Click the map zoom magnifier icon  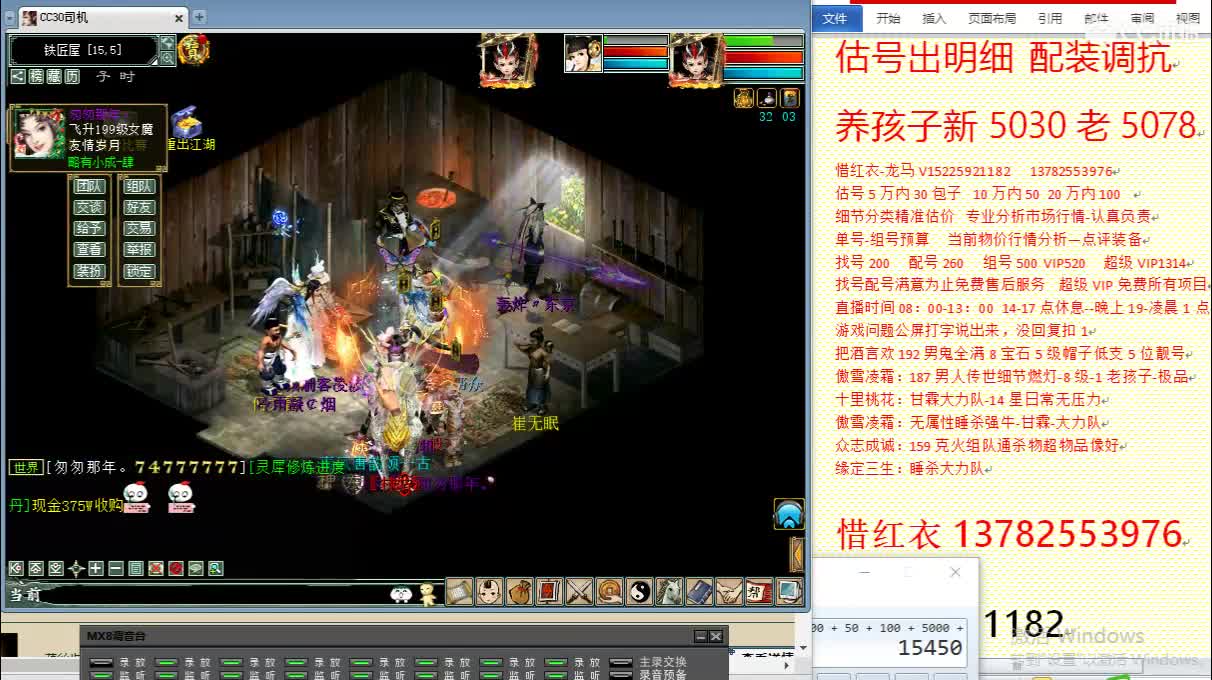167,58
